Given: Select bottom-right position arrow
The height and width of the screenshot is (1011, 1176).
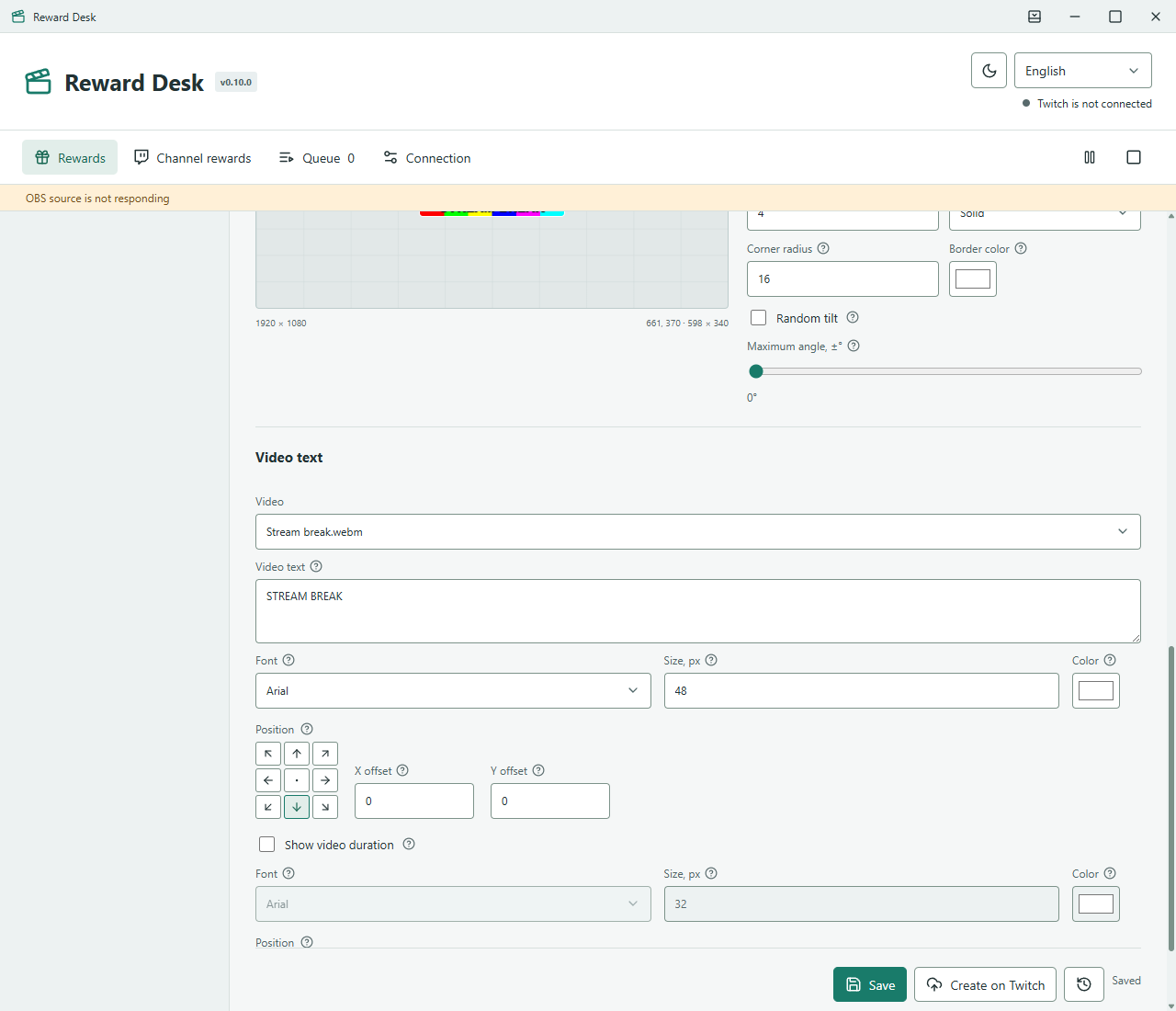Looking at the screenshot, I should pyautogui.click(x=325, y=807).
